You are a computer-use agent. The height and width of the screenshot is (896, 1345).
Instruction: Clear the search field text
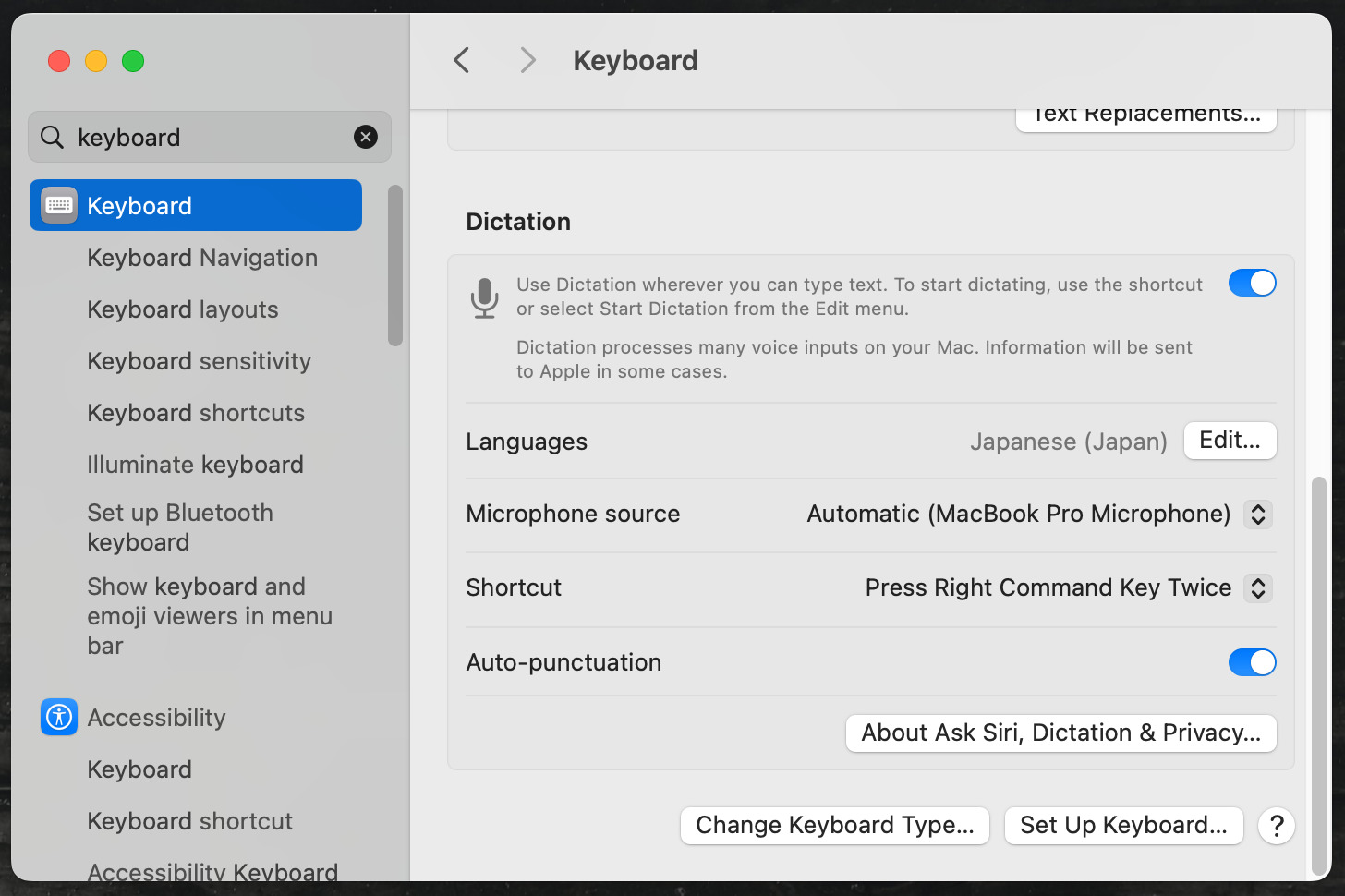[x=366, y=138]
